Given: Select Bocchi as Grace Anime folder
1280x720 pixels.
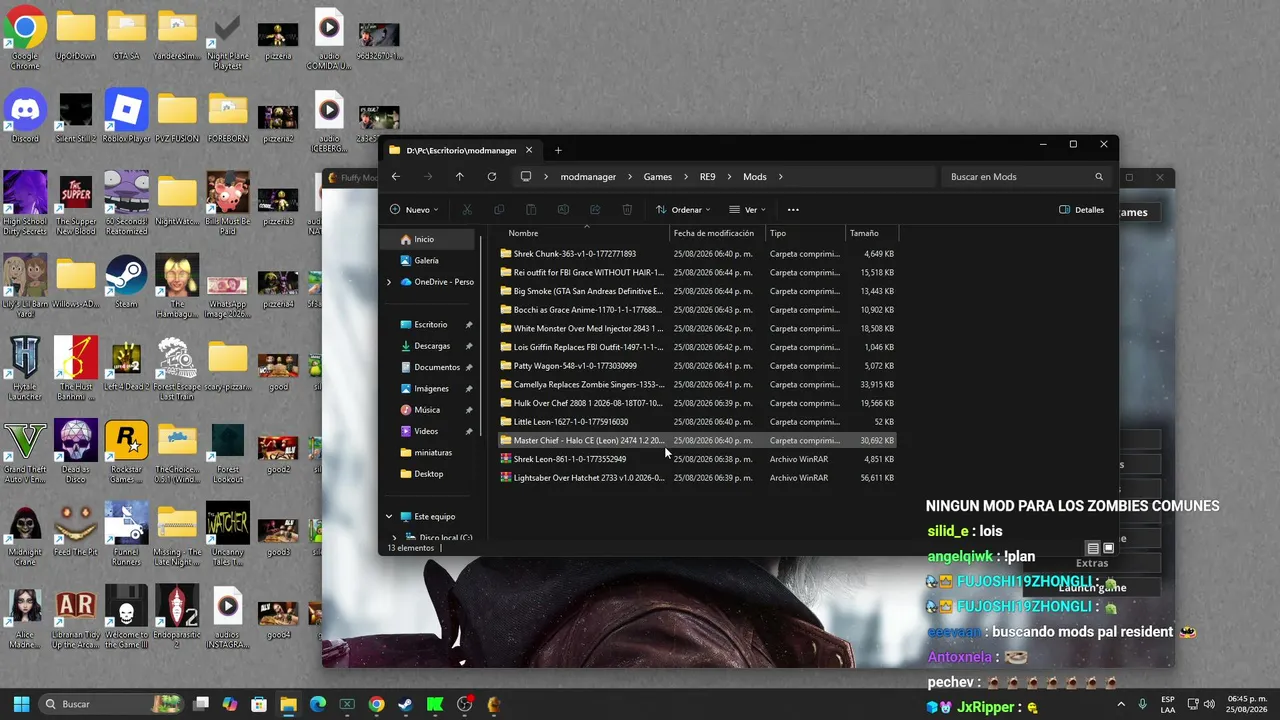Looking at the screenshot, I should pyautogui.click(x=697, y=310).
